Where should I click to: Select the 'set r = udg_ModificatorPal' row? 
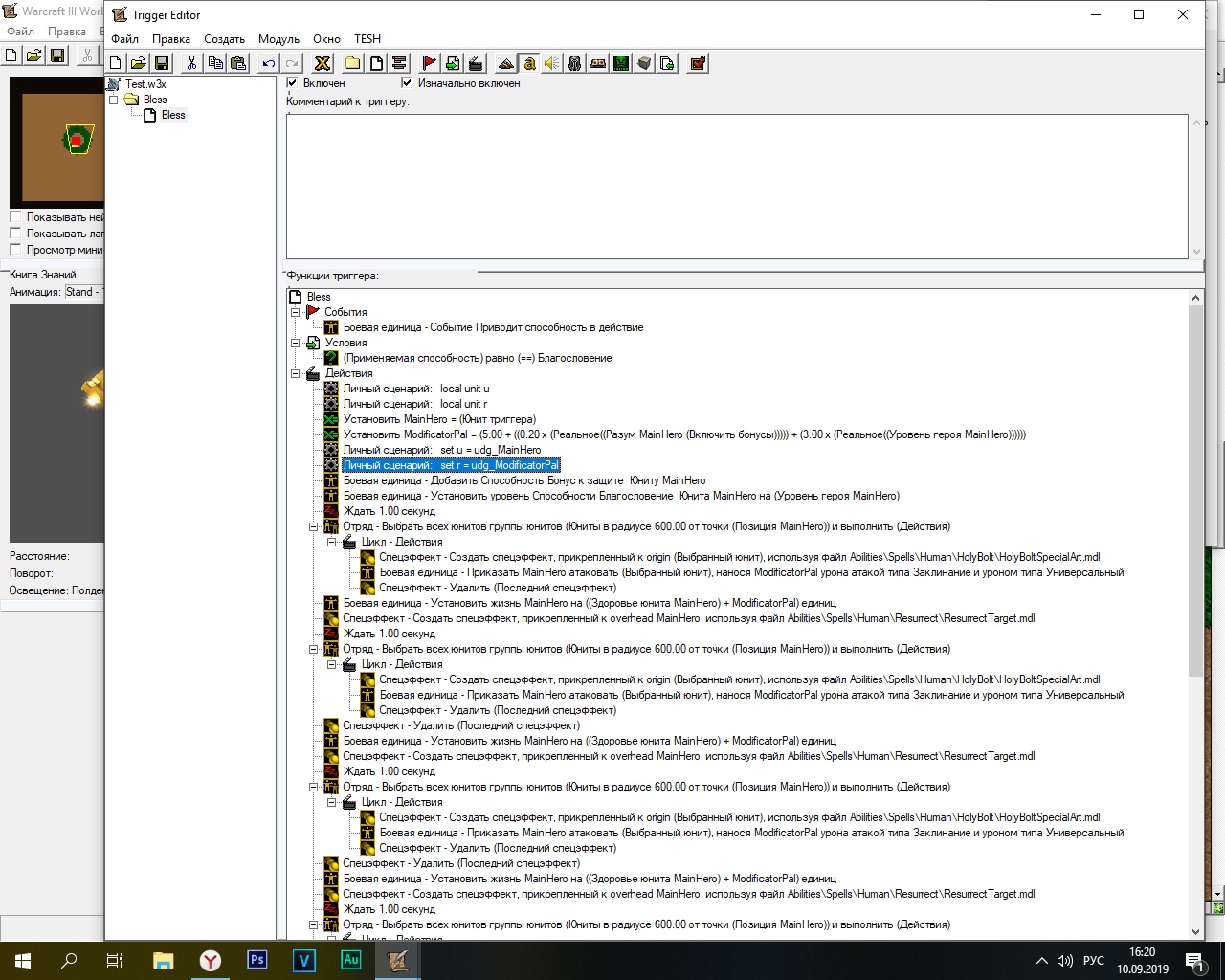point(451,465)
